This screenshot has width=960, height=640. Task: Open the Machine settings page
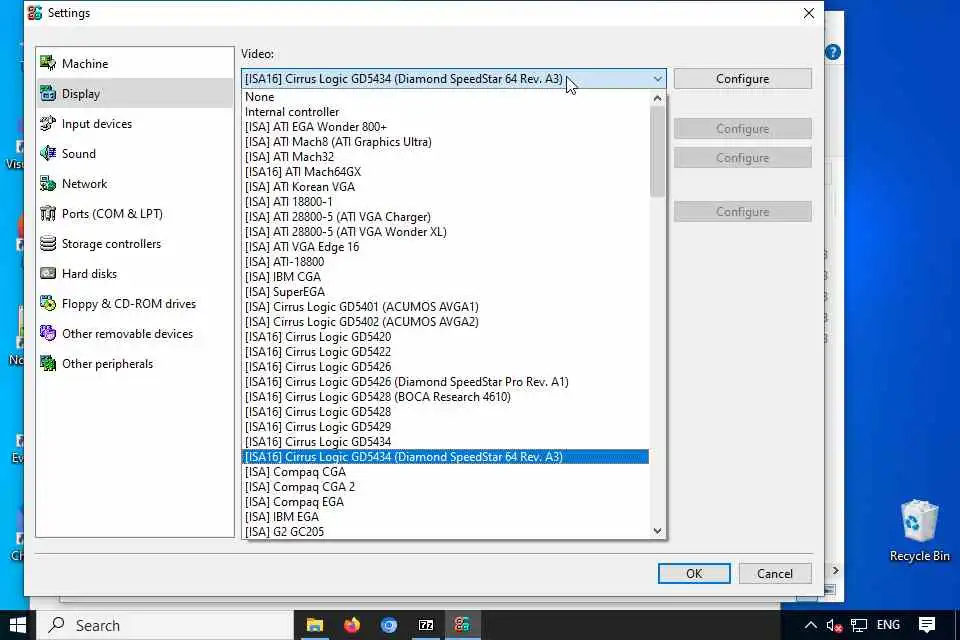pyautogui.click(x=135, y=63)
